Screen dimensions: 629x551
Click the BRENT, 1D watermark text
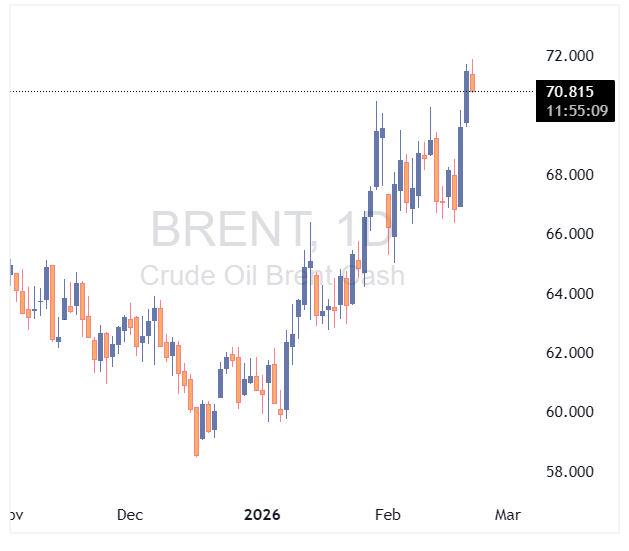(271, 231)
